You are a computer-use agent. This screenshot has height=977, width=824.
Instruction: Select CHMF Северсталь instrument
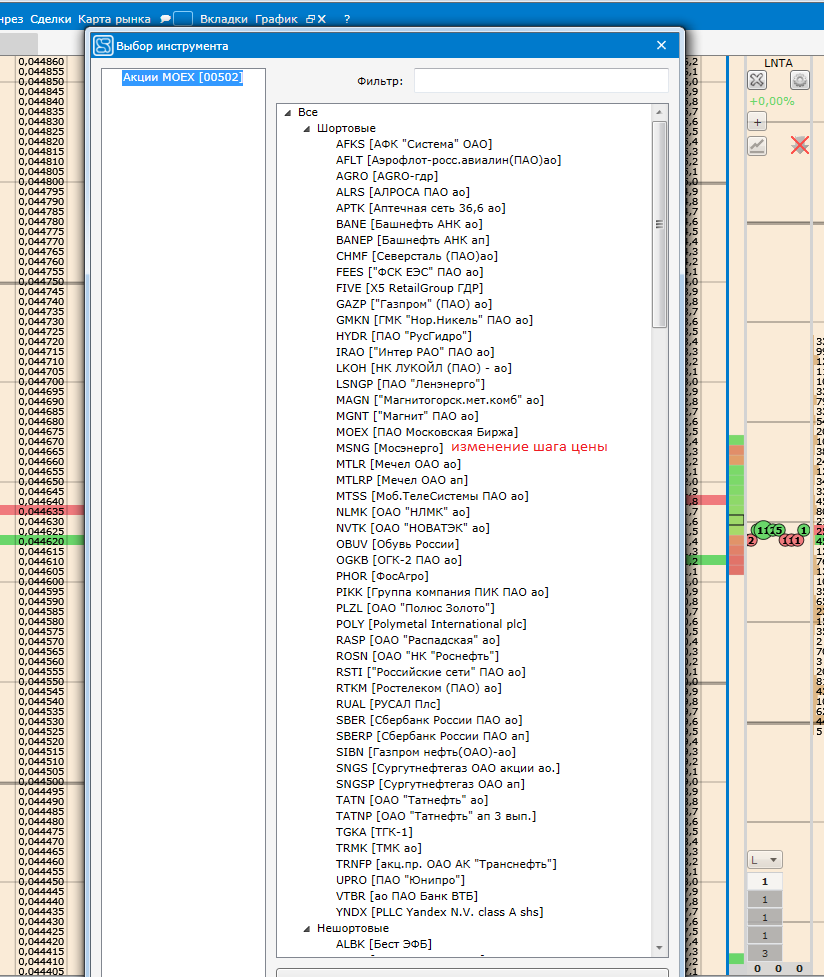pos(417,256)
